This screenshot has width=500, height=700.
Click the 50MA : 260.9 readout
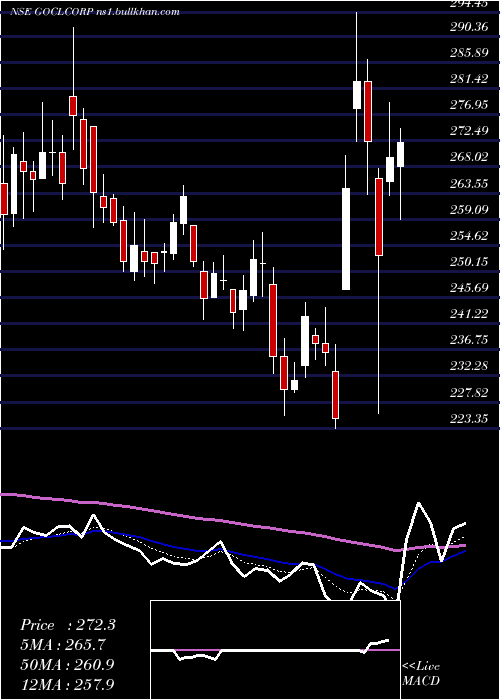point(67,664)
